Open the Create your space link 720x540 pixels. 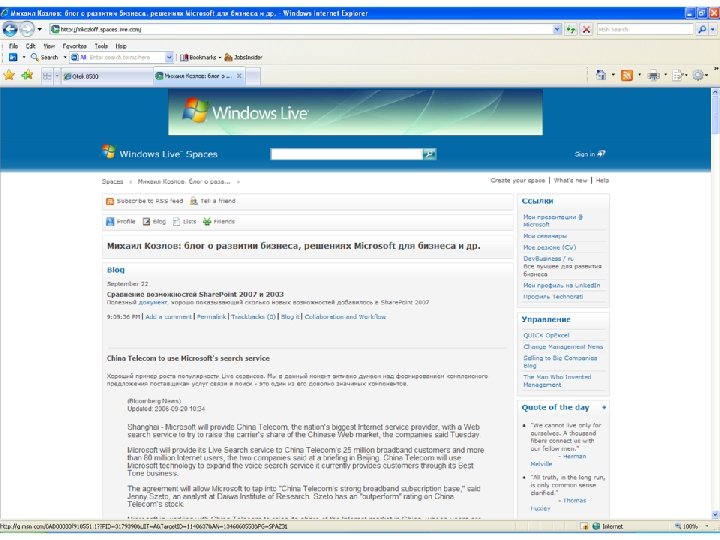518,180
